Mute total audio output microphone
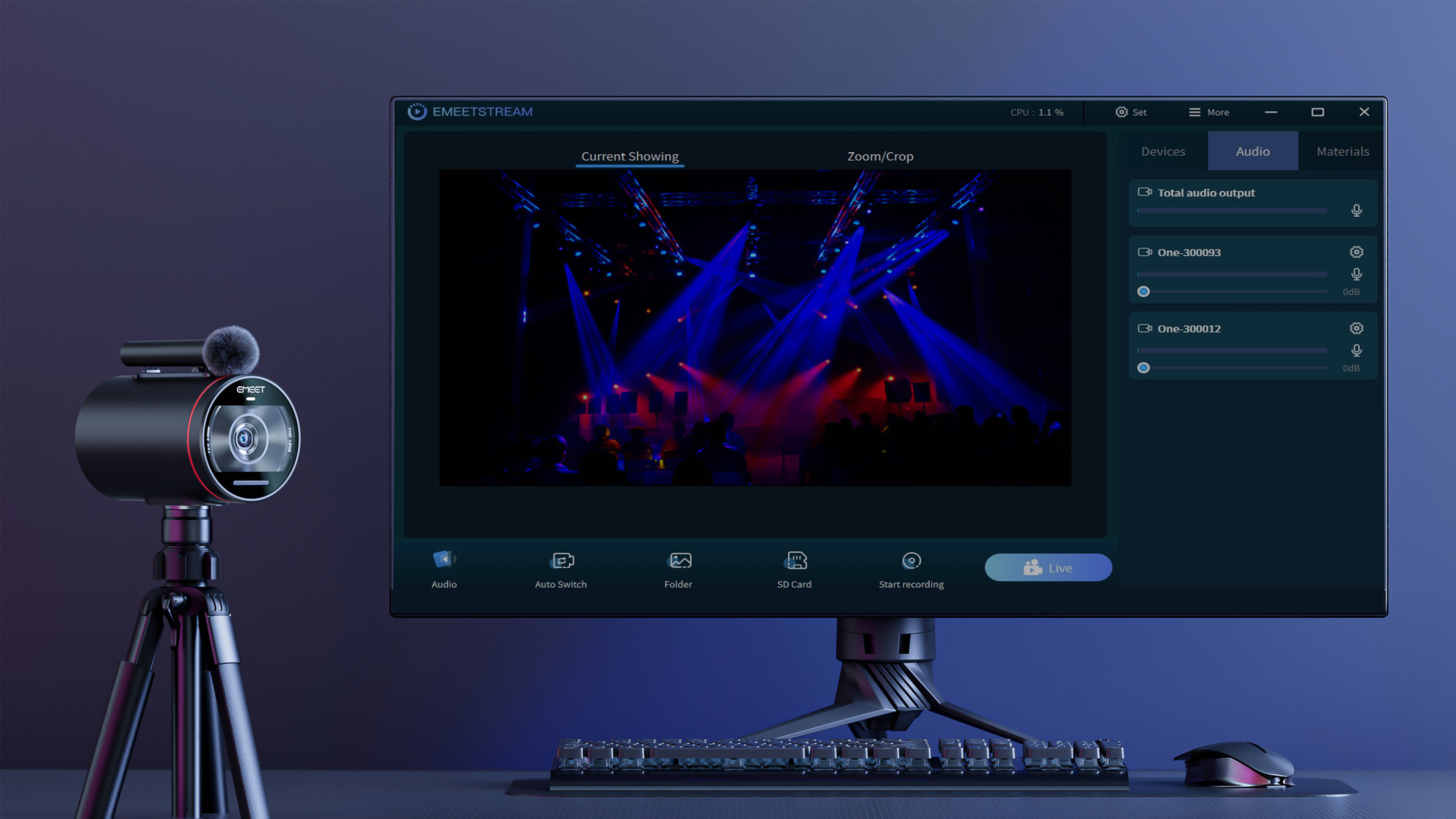Viewport: 1456px width, 819px height. [x=1356, y=210]
